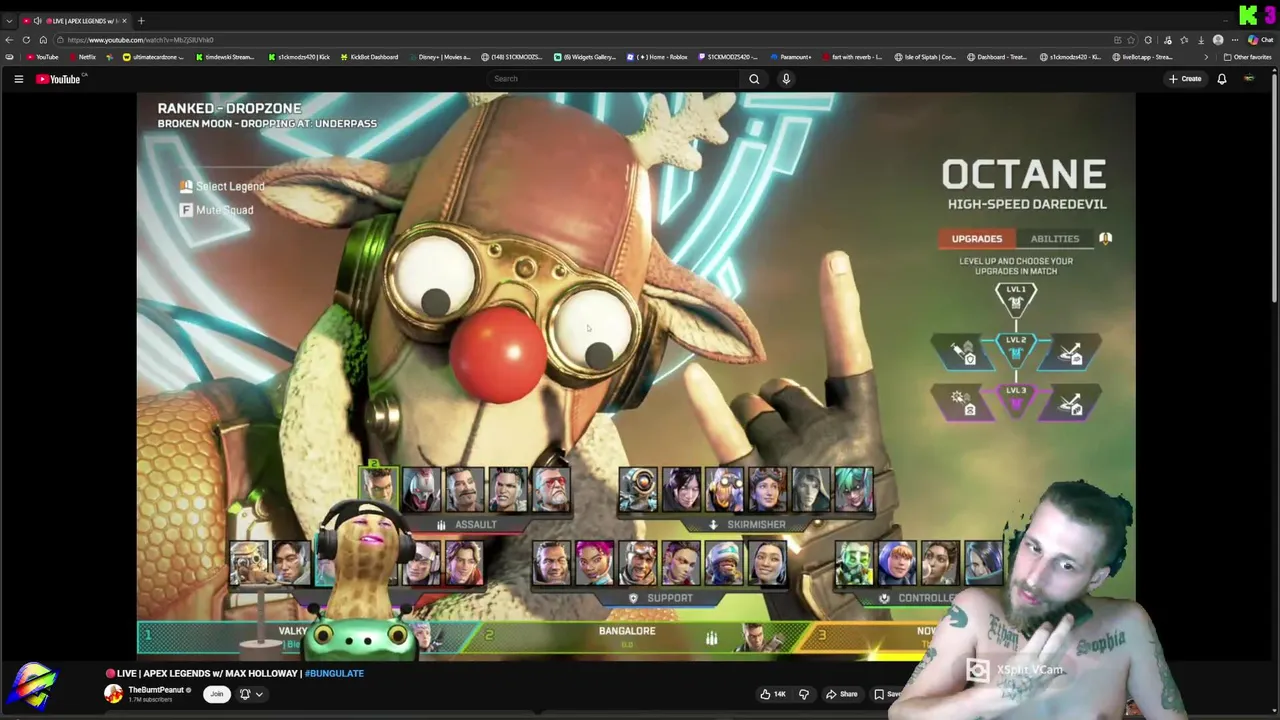Screen dimensions: 1280x720
Task: Open the Netflix bookmark
Action: coord(82,57)
